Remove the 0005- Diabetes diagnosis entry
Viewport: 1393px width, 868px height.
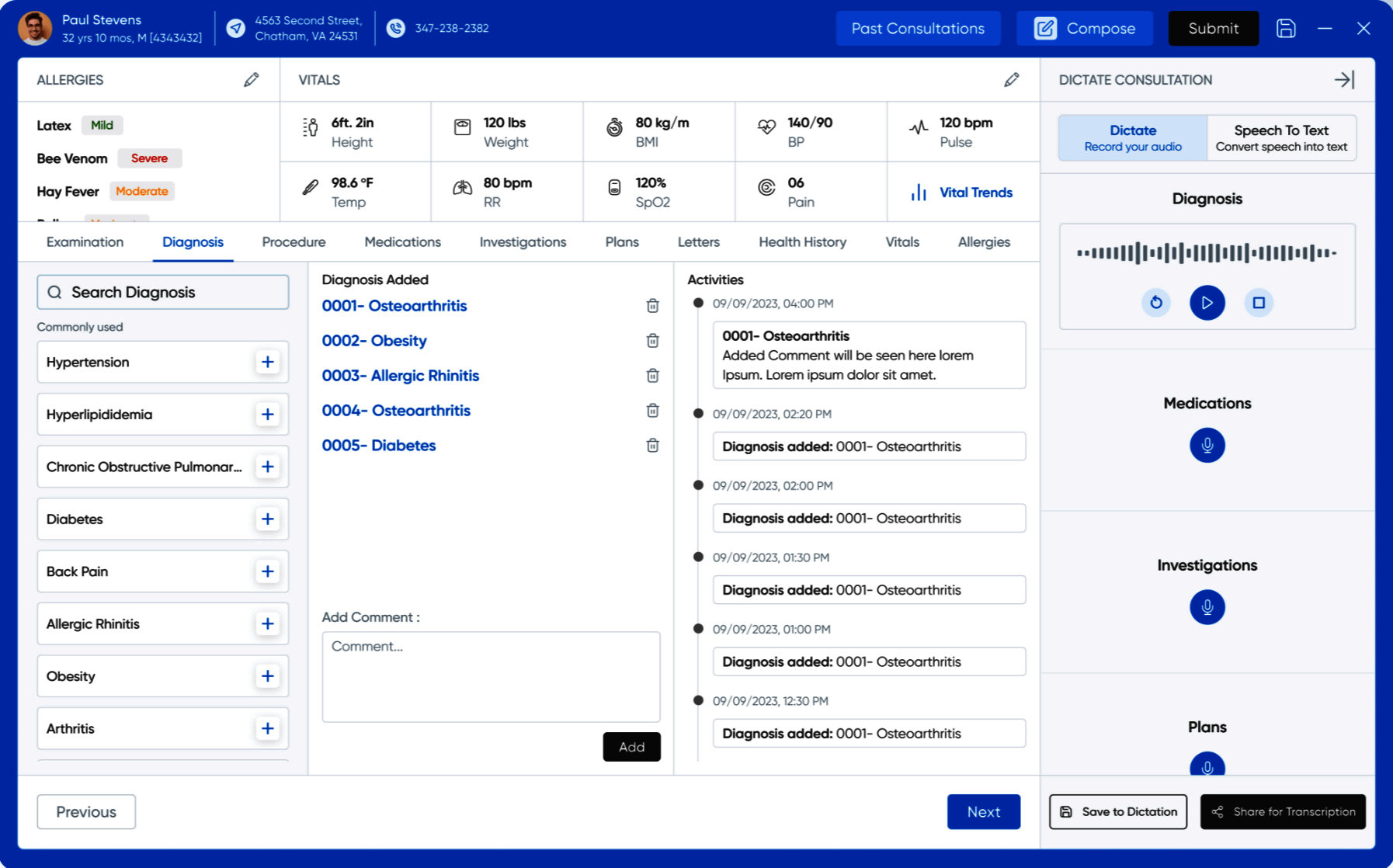tap(652, 446)
